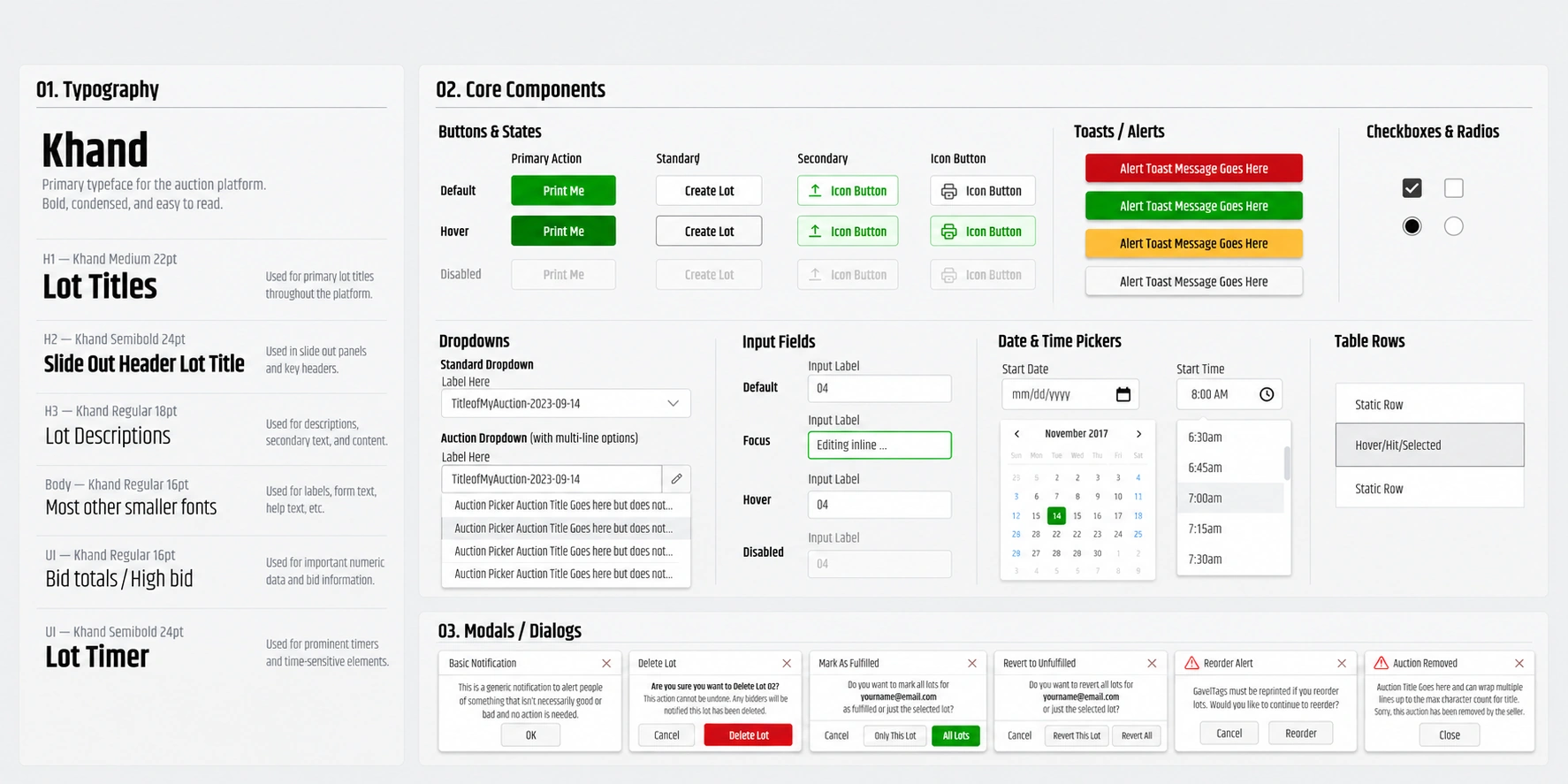Click the Hover row green printer Icon Button

983,232
